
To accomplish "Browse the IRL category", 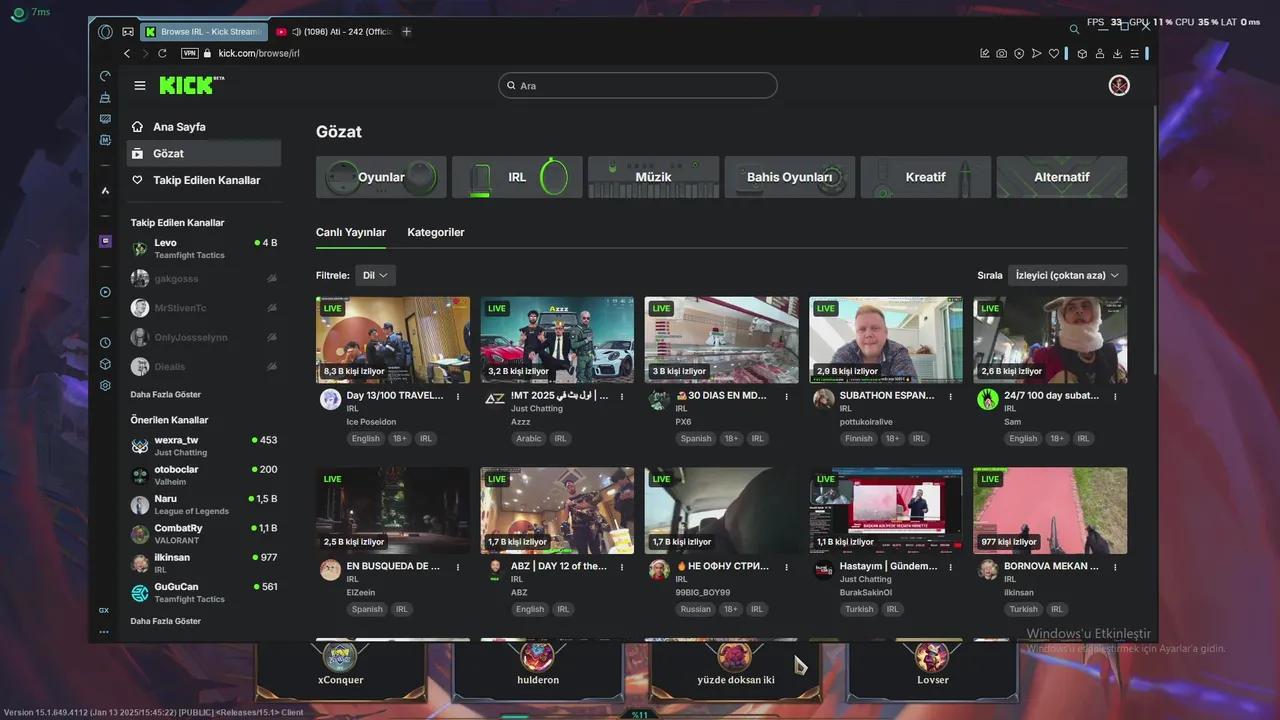I will [x=517, y=177].
